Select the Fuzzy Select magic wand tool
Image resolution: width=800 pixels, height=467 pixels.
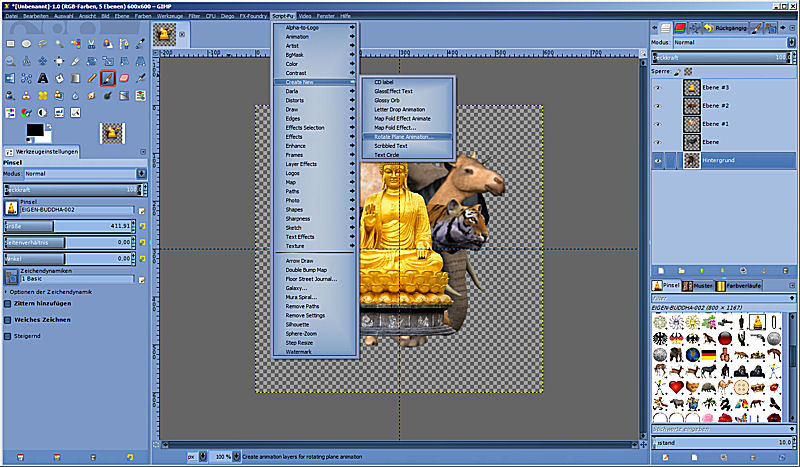(x=59, y=44)
